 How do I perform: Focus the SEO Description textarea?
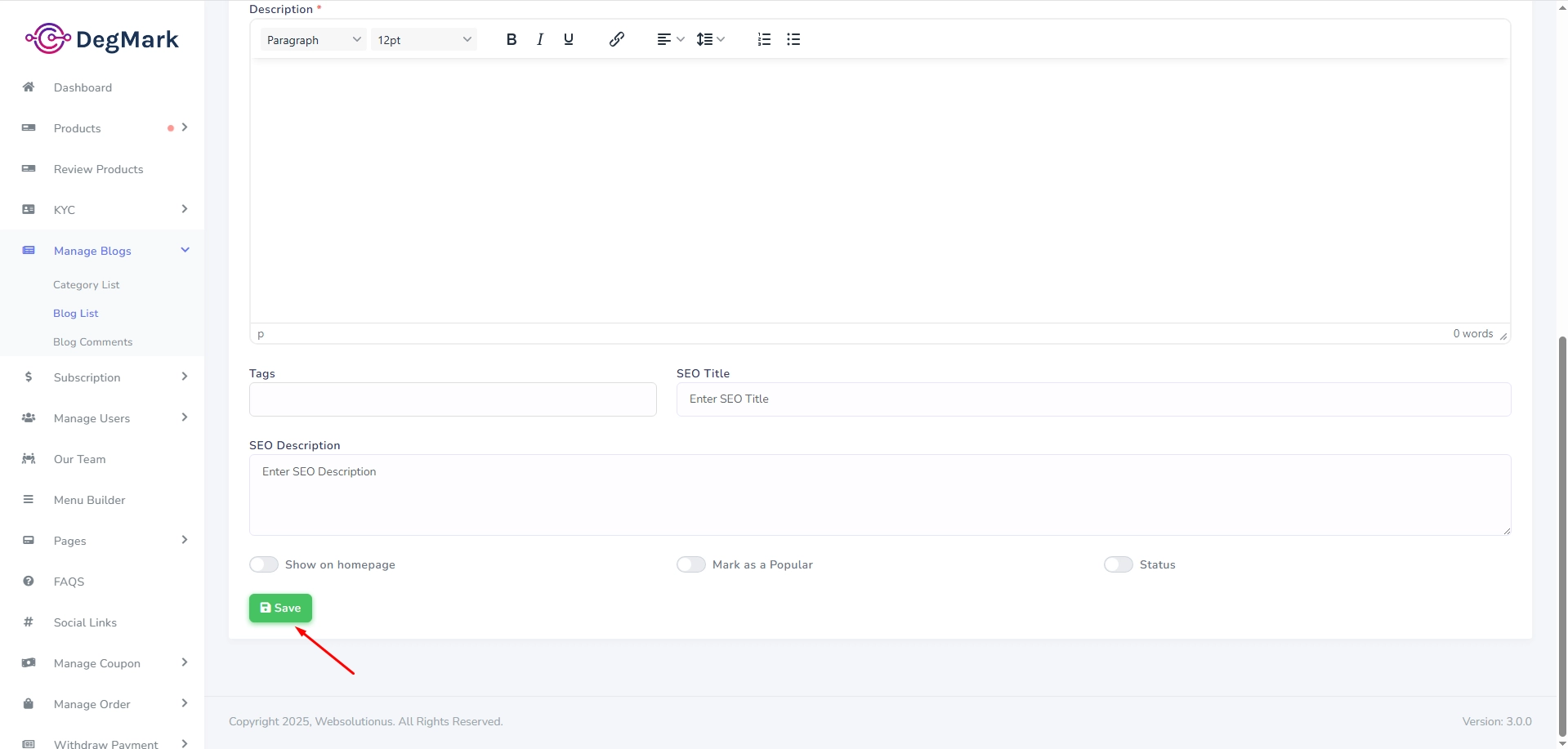tap(880, 495)
